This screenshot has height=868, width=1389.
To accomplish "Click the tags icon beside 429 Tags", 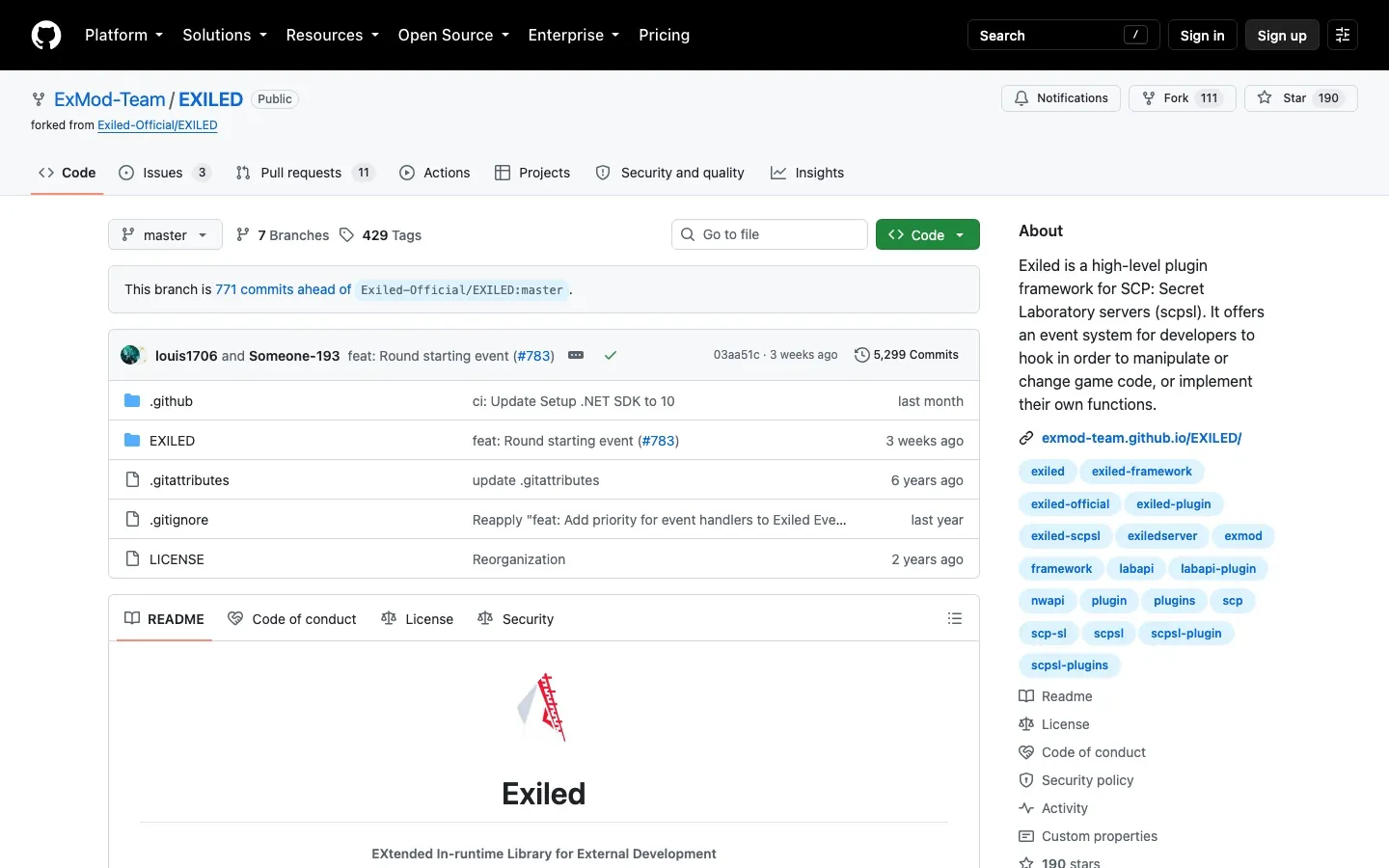I will click(x=347, y=234).
